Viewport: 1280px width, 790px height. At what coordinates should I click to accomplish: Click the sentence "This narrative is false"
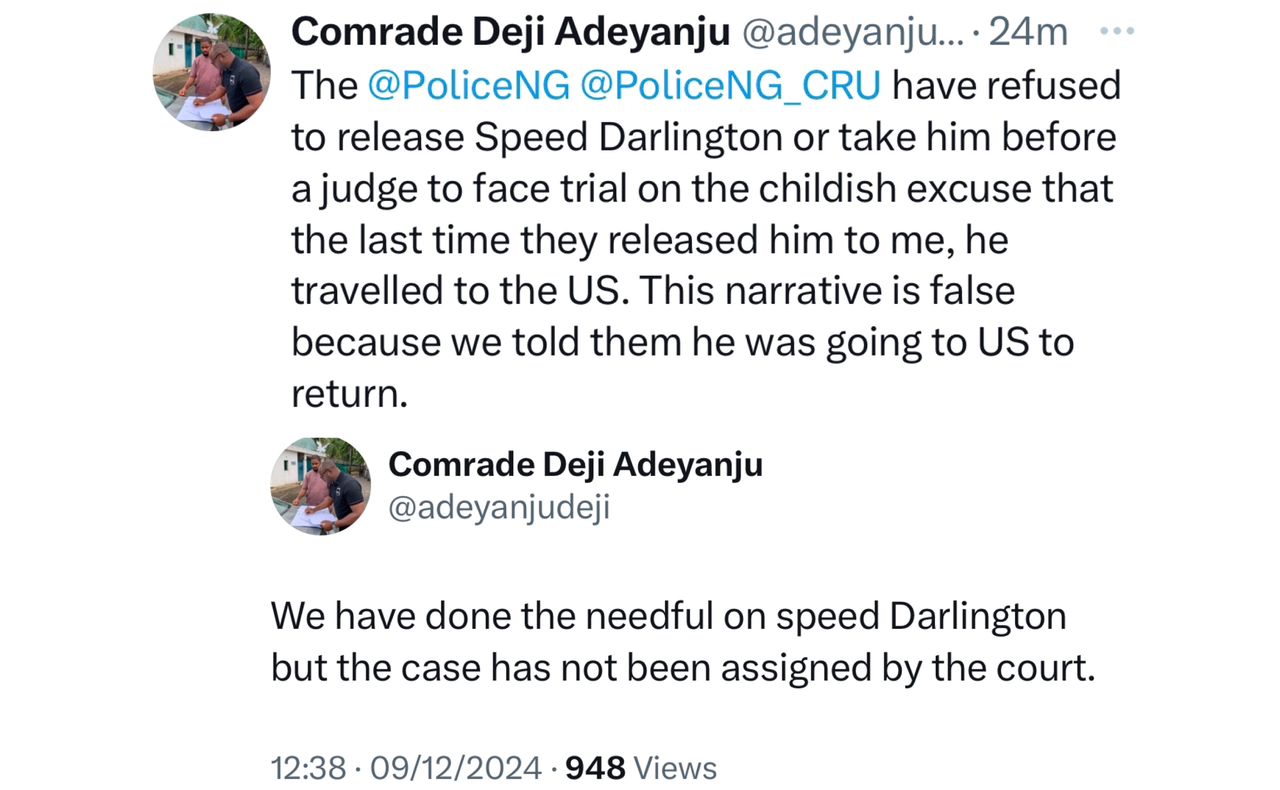(x=826, y=291)
